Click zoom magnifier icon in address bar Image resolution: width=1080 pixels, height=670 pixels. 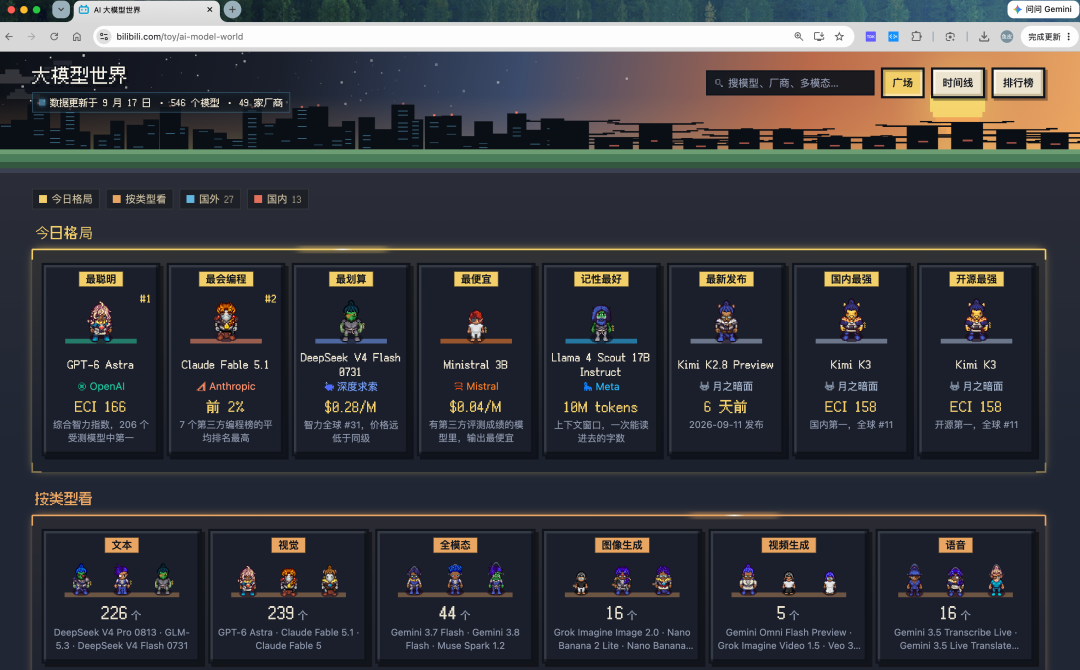[x=798, y=36]
